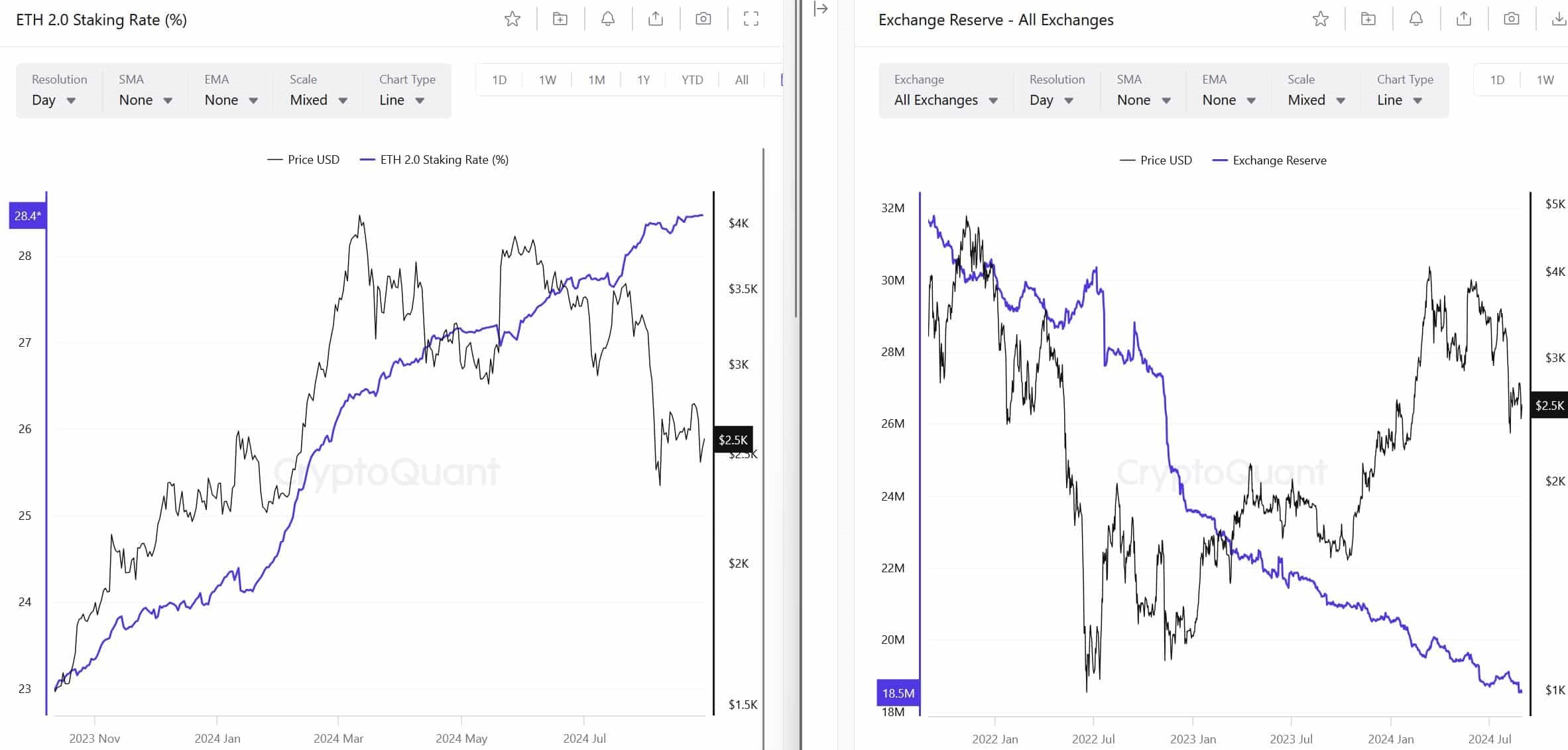Toggle ETH 2.0 Staking Rate legend series
1568x750 pixels.
pos(434,160)
